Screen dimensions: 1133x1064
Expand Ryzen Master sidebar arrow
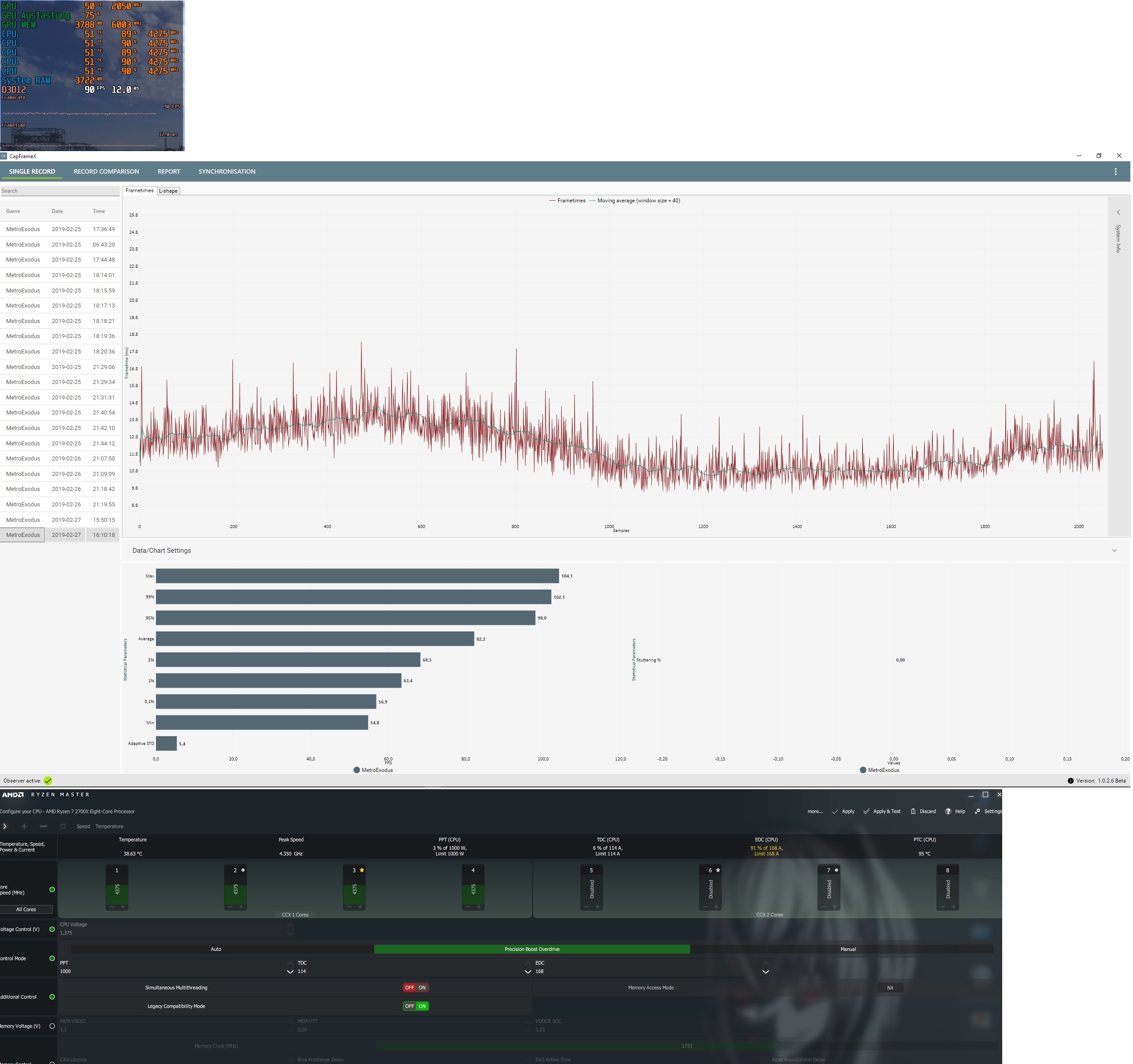tap(4, 826)
